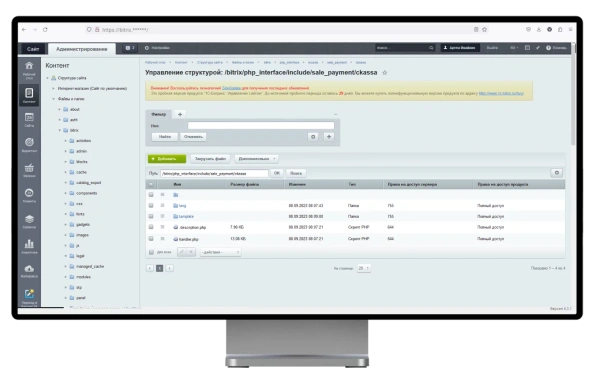Viewport: 600px width, 371px height.
Task: Click the edit pencil icon below table
Action: (182, 252)
